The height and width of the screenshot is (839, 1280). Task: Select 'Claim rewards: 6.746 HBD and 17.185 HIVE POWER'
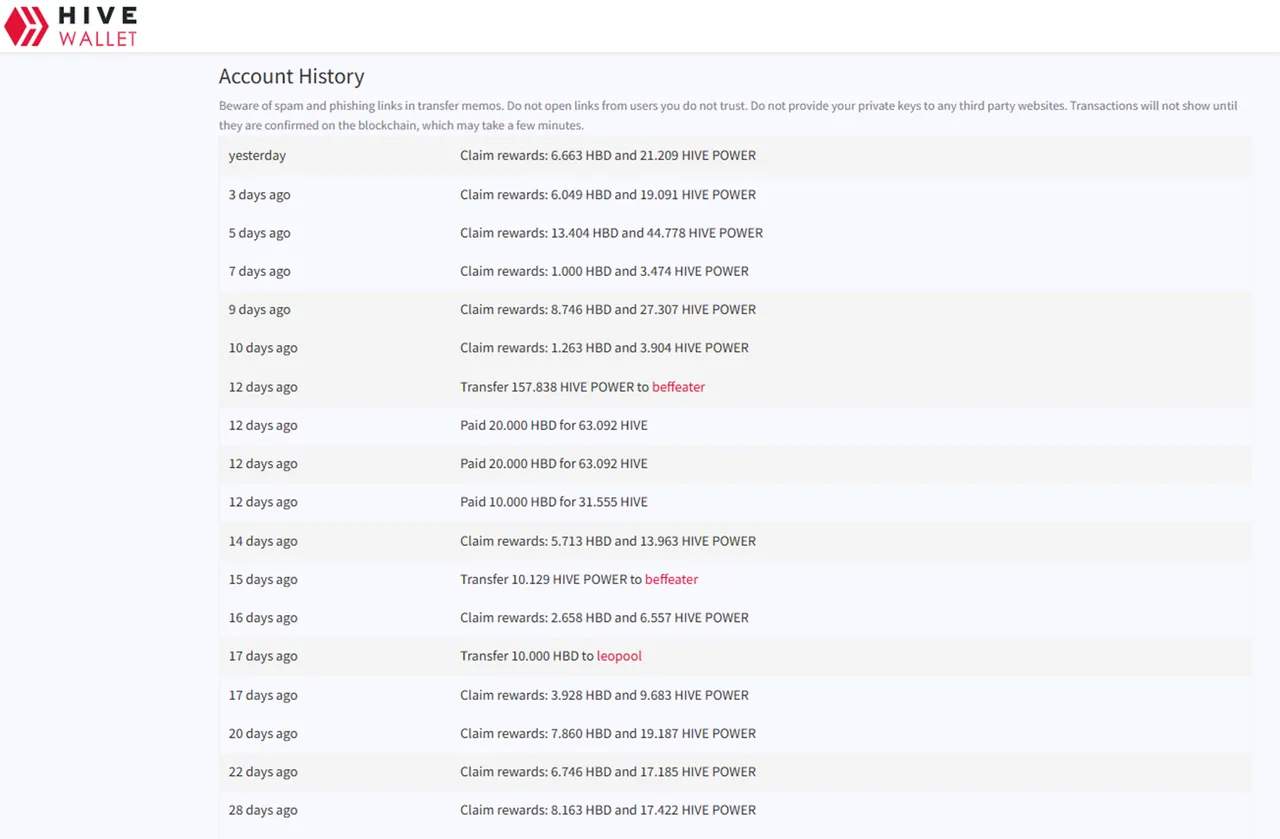pyautogui.click(x=608, y=772)
